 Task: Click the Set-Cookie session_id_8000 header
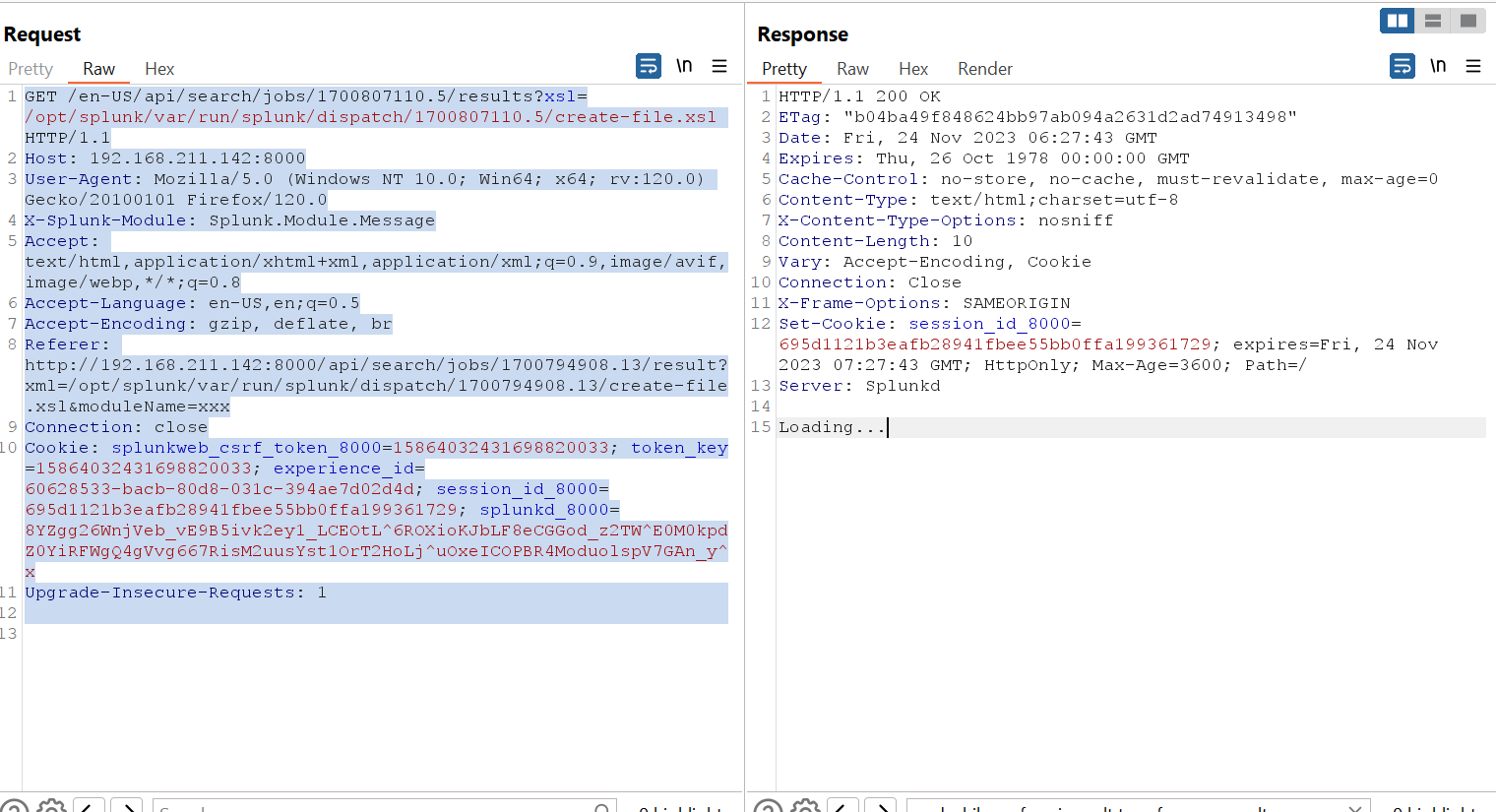point(930,324)
